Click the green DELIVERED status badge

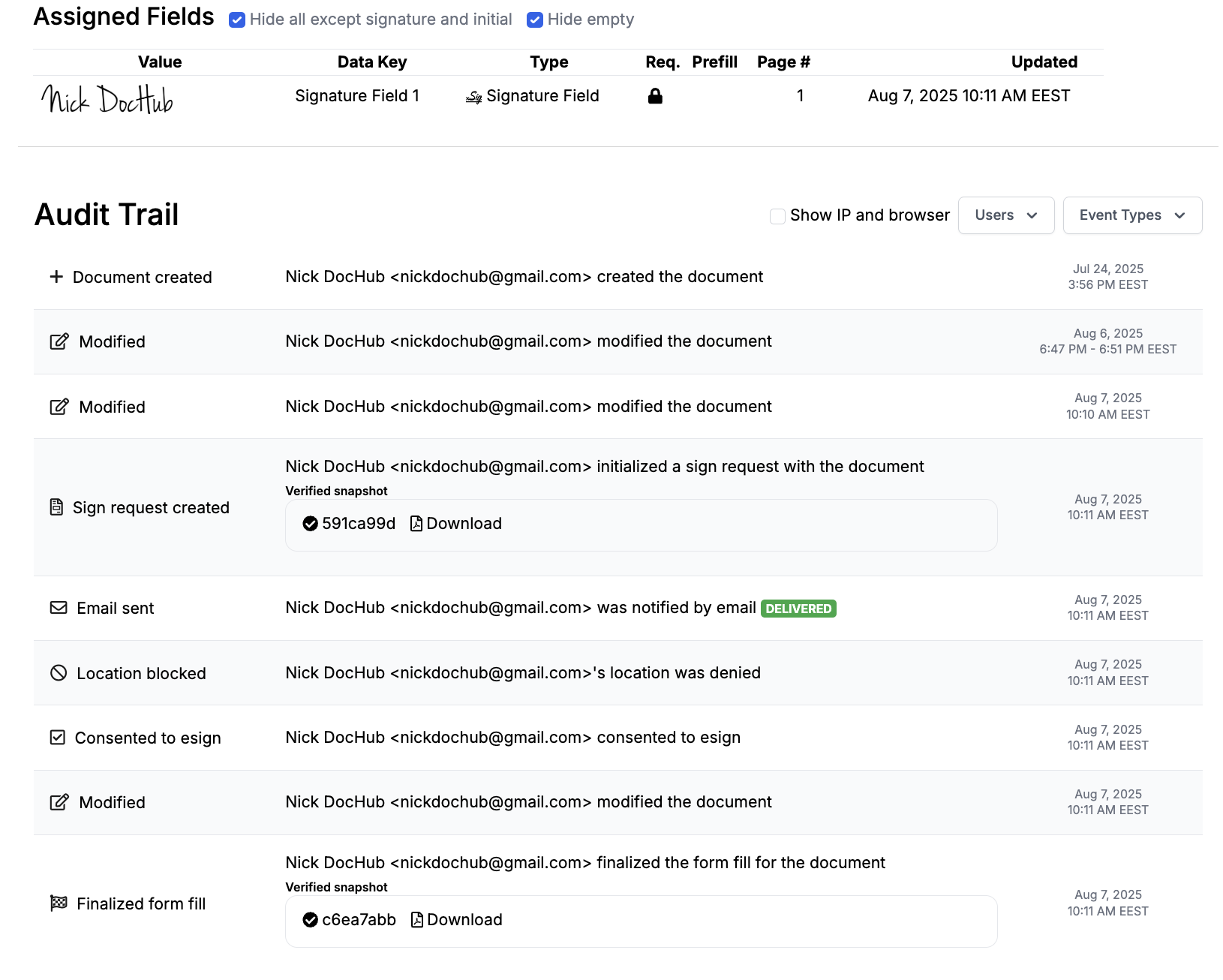(798, 609)
